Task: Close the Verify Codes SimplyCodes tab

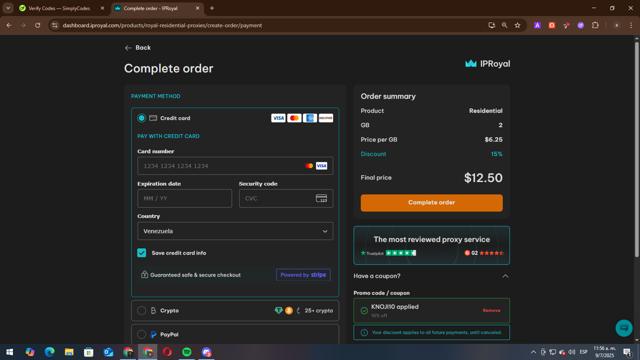Action: [102, 8]
